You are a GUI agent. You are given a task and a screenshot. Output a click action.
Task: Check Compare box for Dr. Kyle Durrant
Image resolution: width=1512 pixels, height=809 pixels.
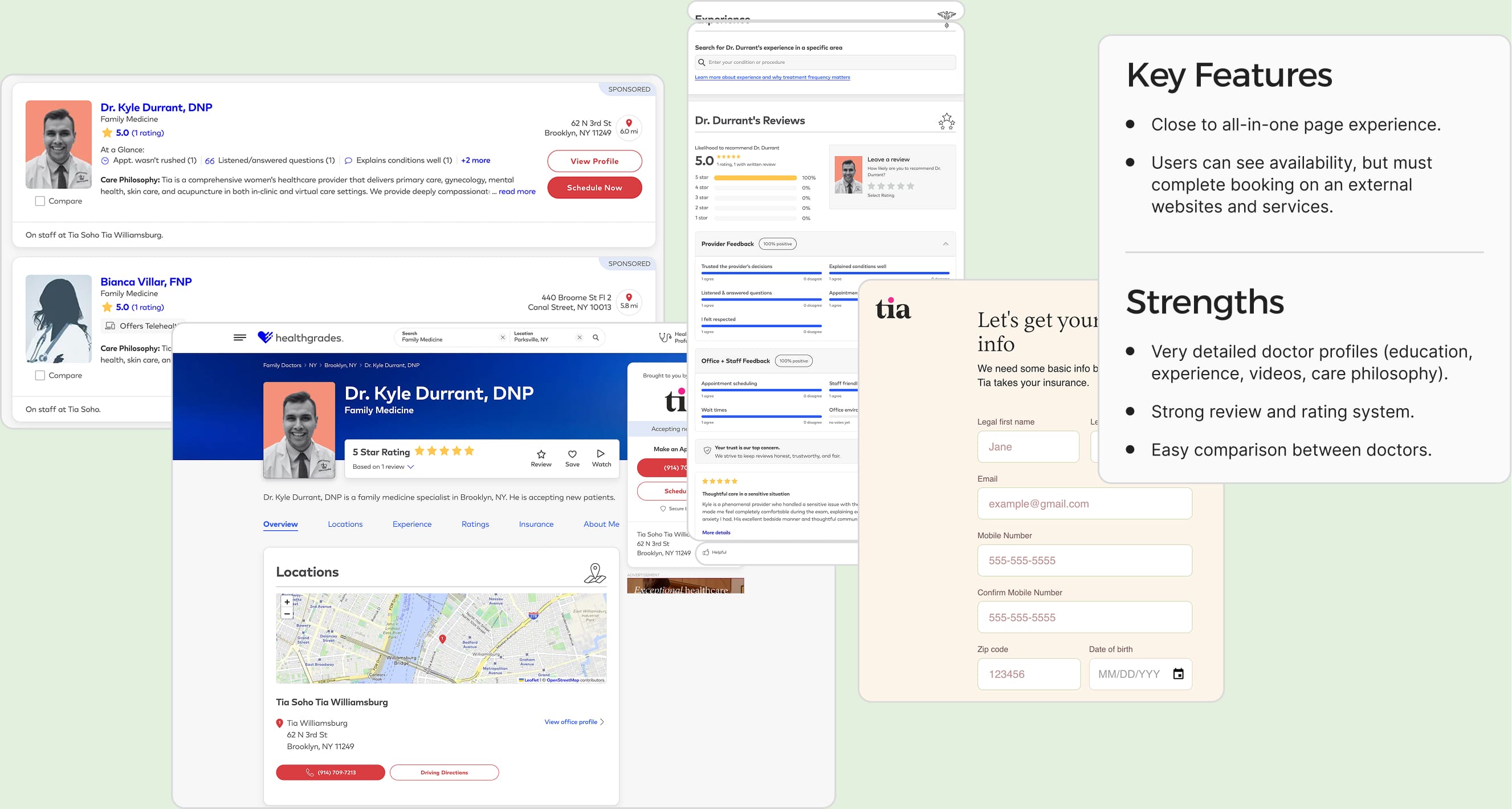click(x=40, y=201)
